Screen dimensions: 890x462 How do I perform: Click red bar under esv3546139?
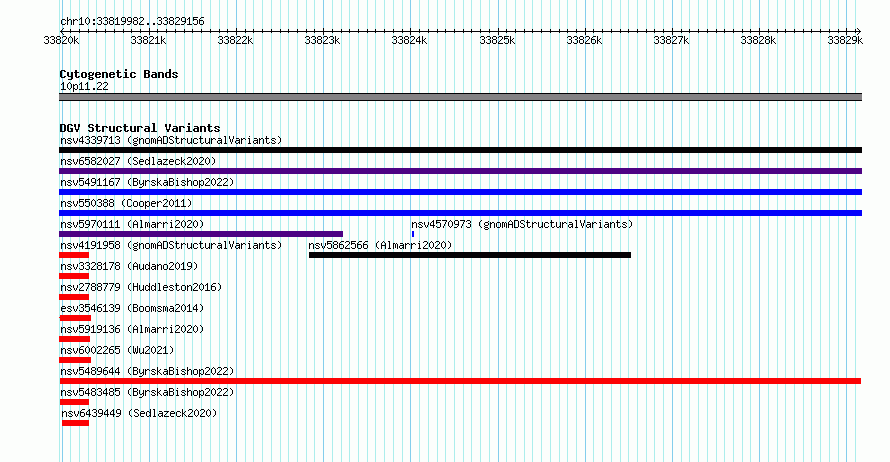click(75, 318)
